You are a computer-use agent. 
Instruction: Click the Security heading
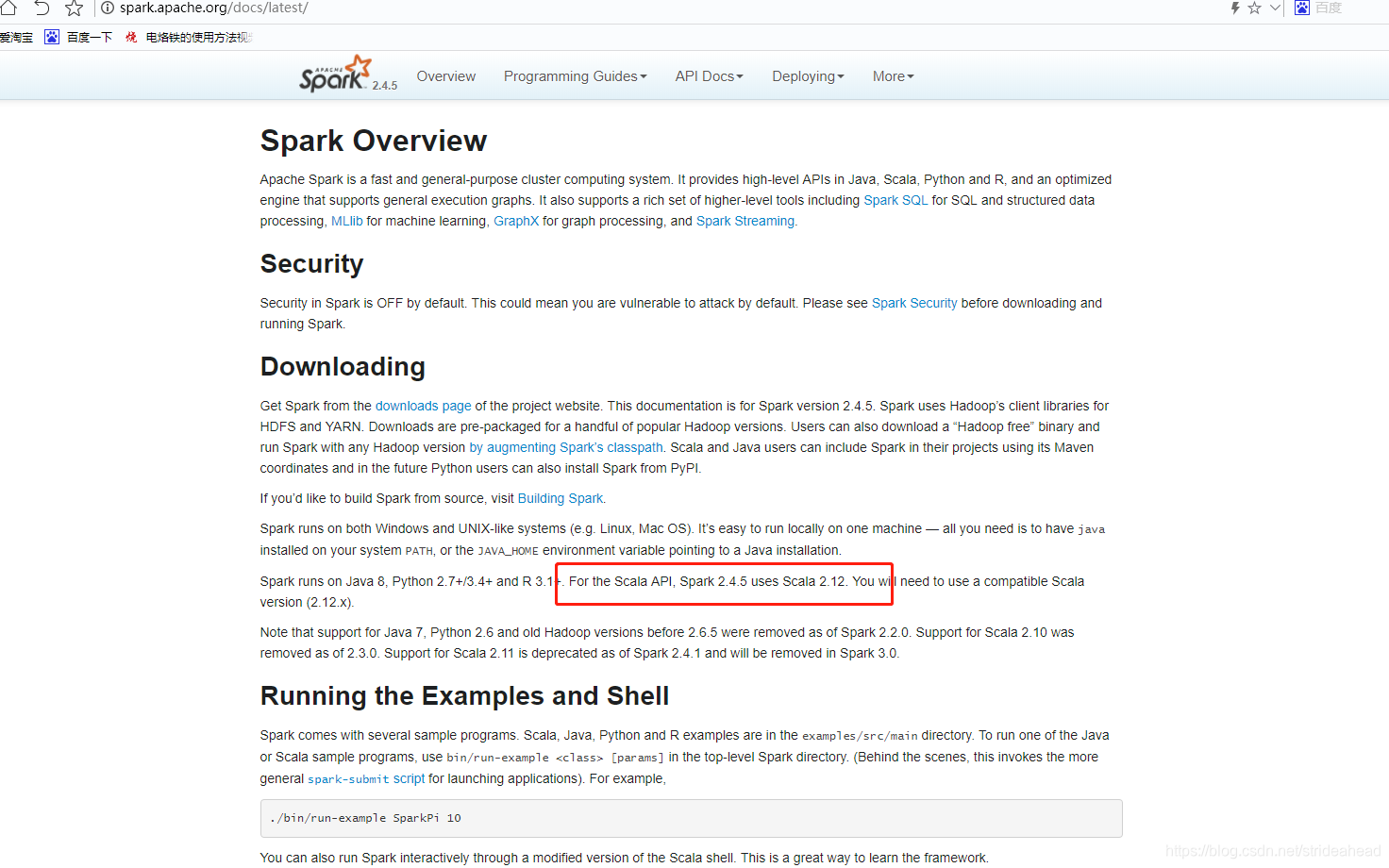[x=312, y=263]
